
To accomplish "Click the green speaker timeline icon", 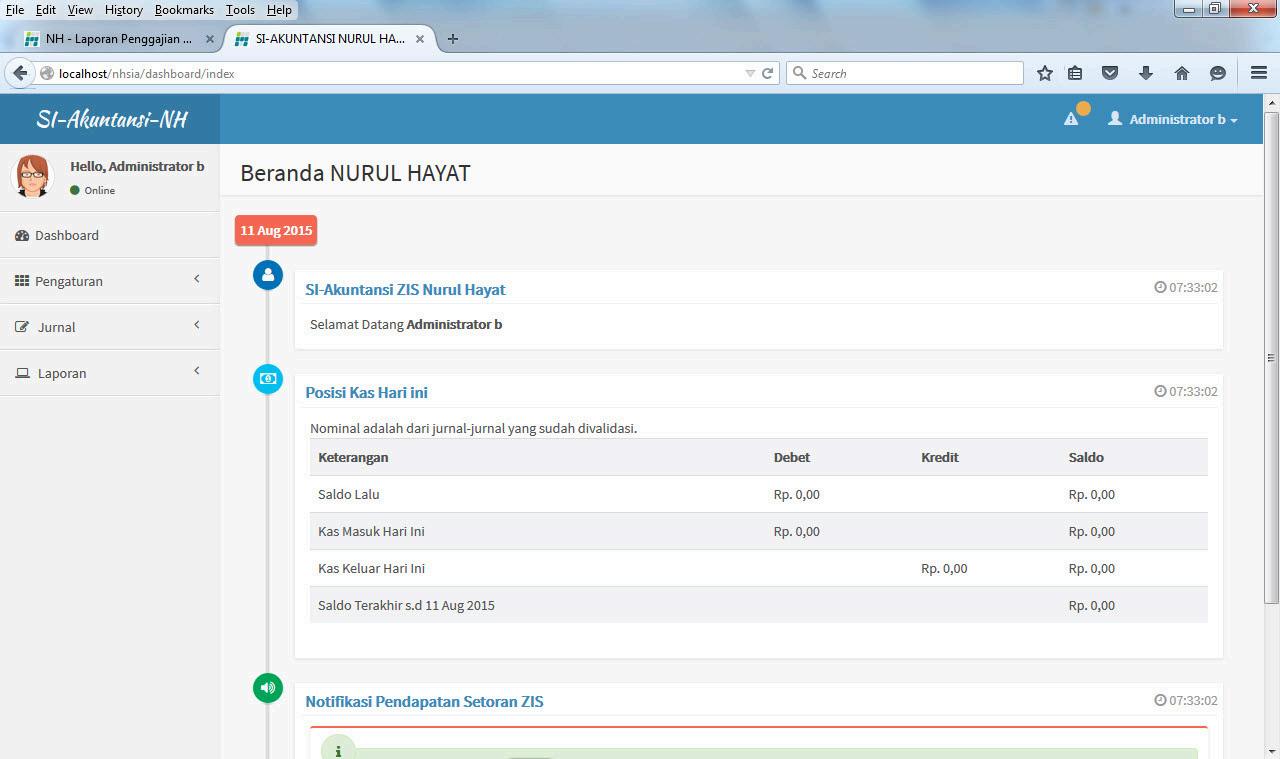I will click(x=268, y=688).
